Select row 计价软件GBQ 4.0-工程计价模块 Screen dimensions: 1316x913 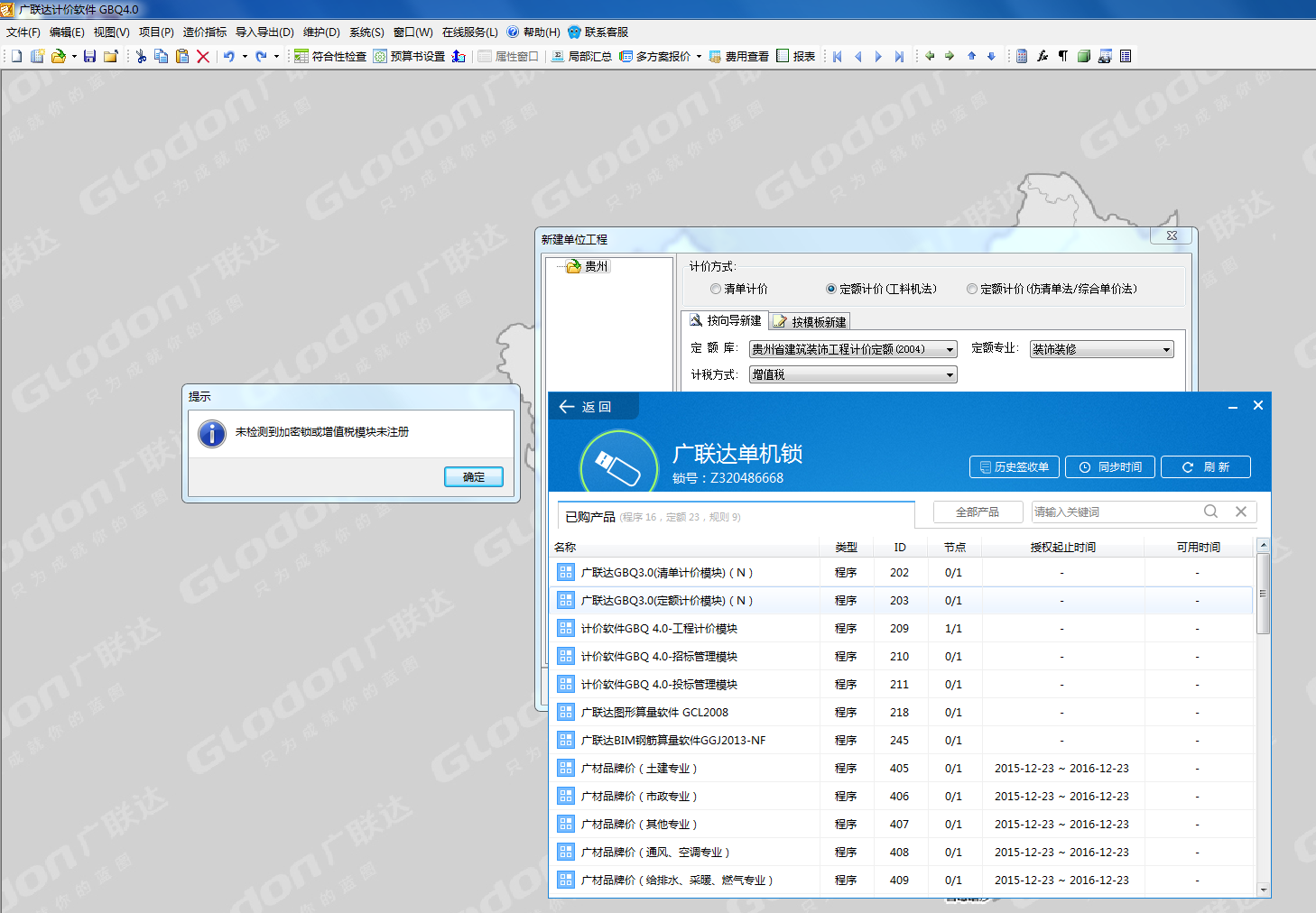point(901,628)
